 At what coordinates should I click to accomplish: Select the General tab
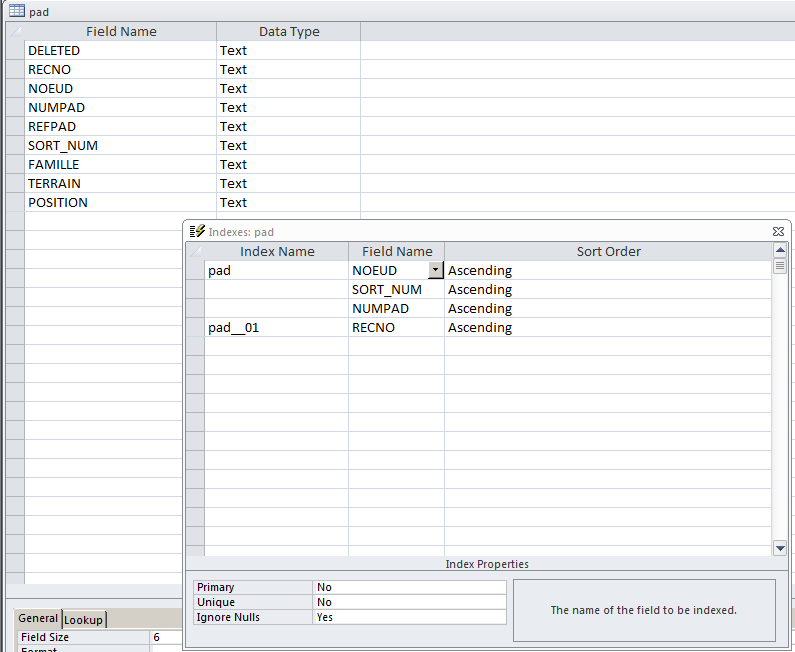(x=38, y=619)
